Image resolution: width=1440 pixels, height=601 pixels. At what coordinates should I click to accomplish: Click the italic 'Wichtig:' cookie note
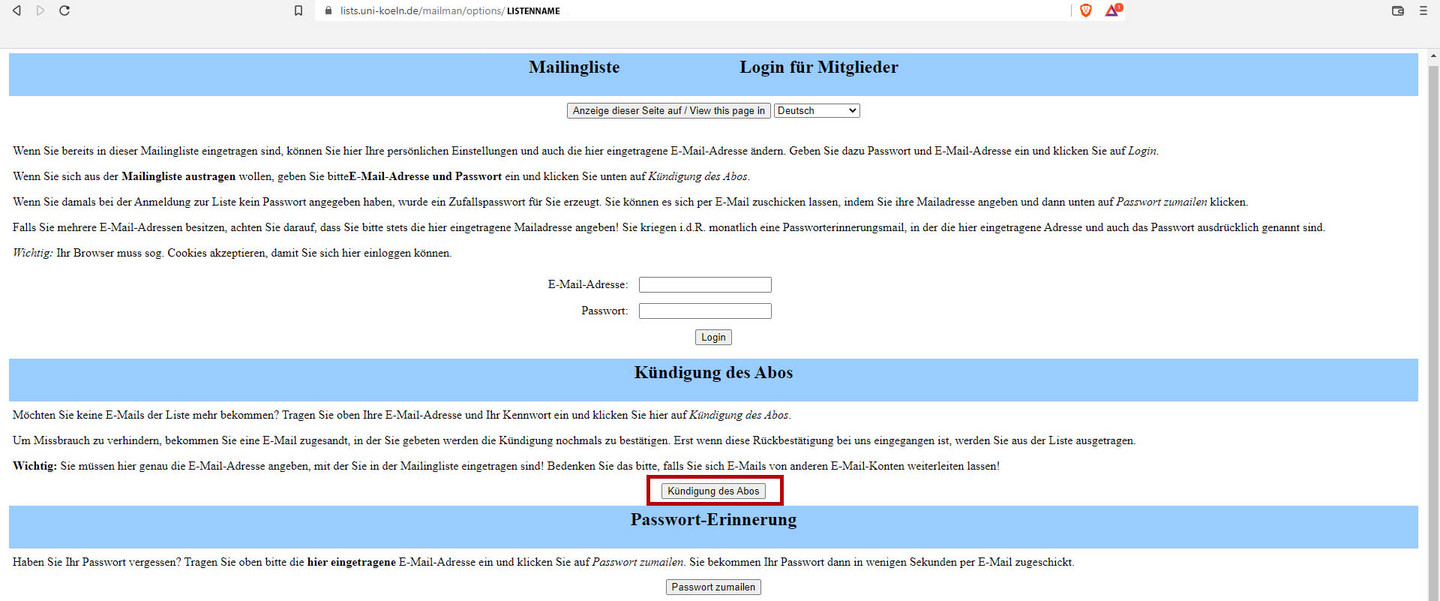tap(32, 253)
